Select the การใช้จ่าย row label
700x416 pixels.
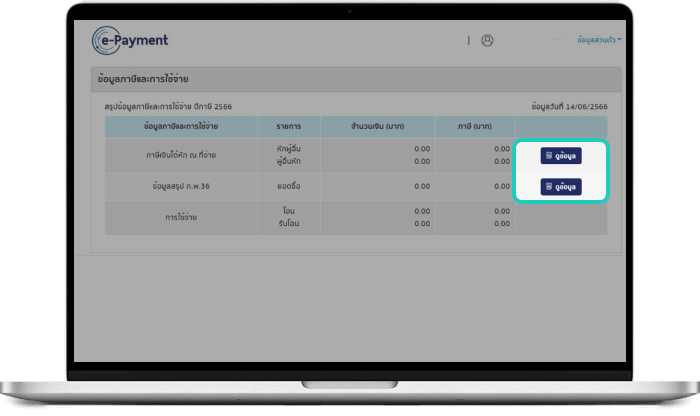point(181,217)
